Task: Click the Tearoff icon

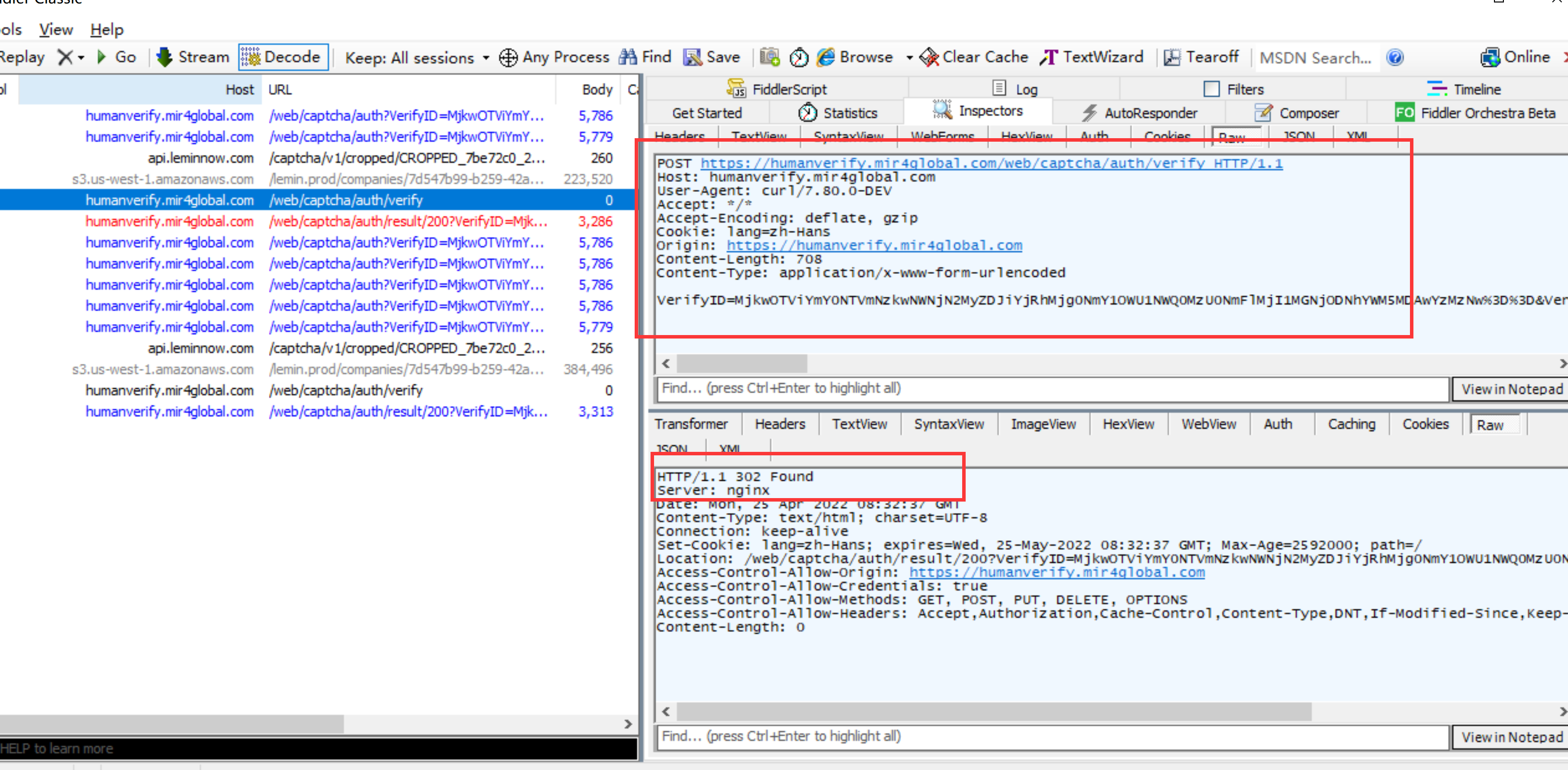Action: [1172, 57]
